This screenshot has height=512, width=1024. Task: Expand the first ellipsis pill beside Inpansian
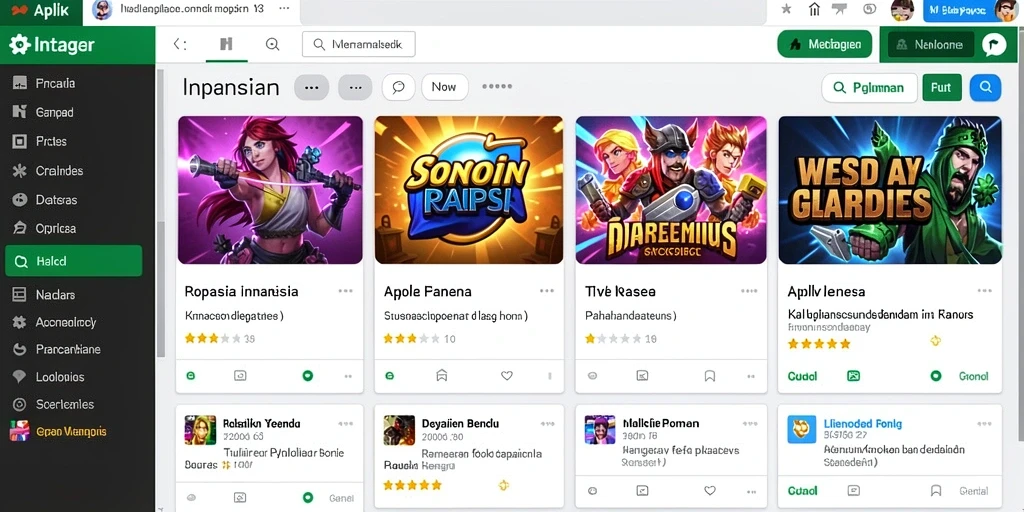click(312, 88)
